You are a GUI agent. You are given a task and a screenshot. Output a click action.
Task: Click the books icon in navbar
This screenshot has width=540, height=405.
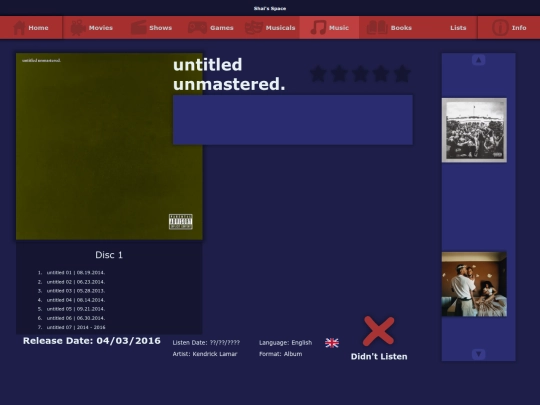377,28
